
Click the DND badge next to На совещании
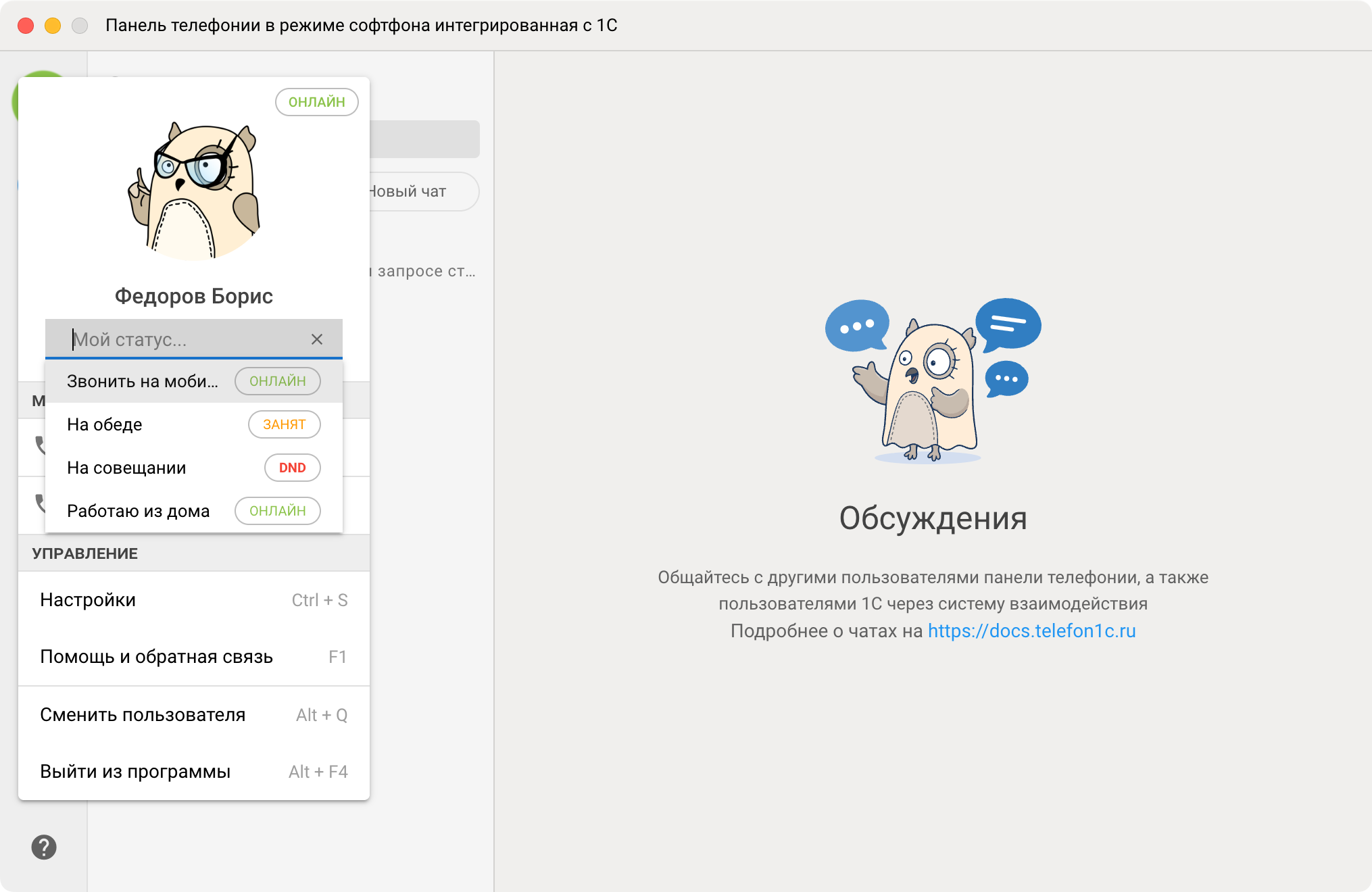292,468
